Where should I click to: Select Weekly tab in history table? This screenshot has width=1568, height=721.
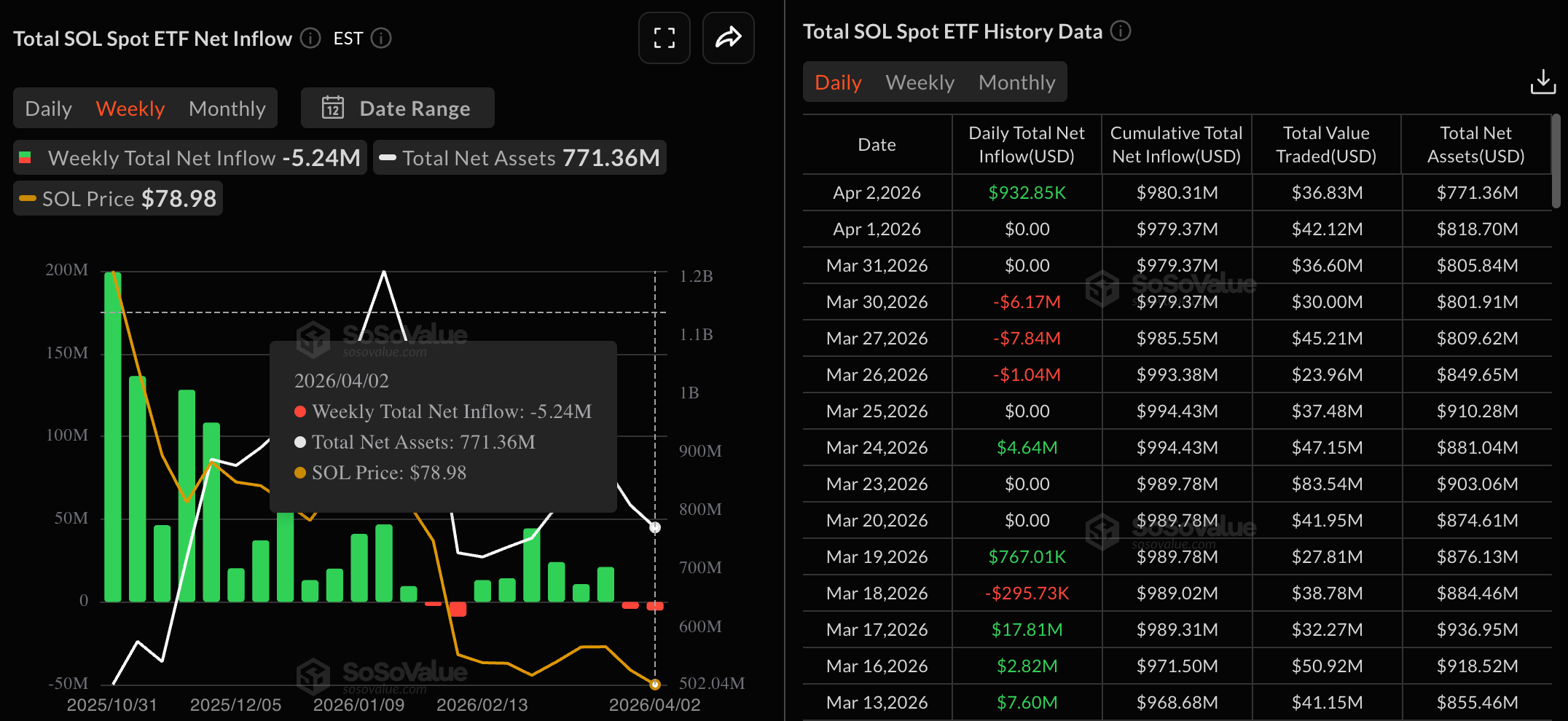(920, 82)
